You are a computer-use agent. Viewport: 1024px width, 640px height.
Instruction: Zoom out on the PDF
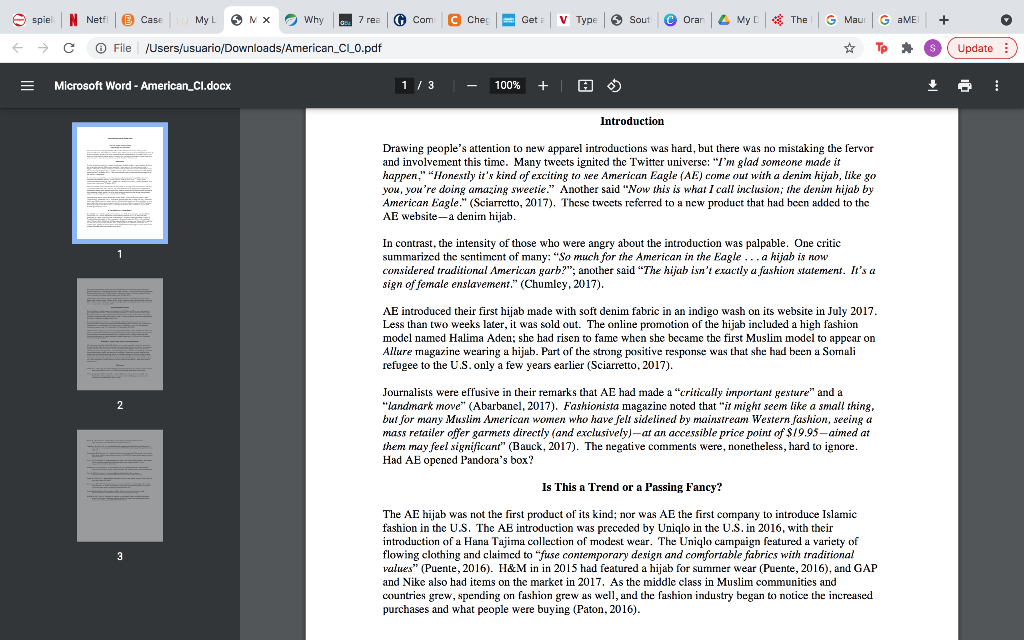(x=471, y=85)
